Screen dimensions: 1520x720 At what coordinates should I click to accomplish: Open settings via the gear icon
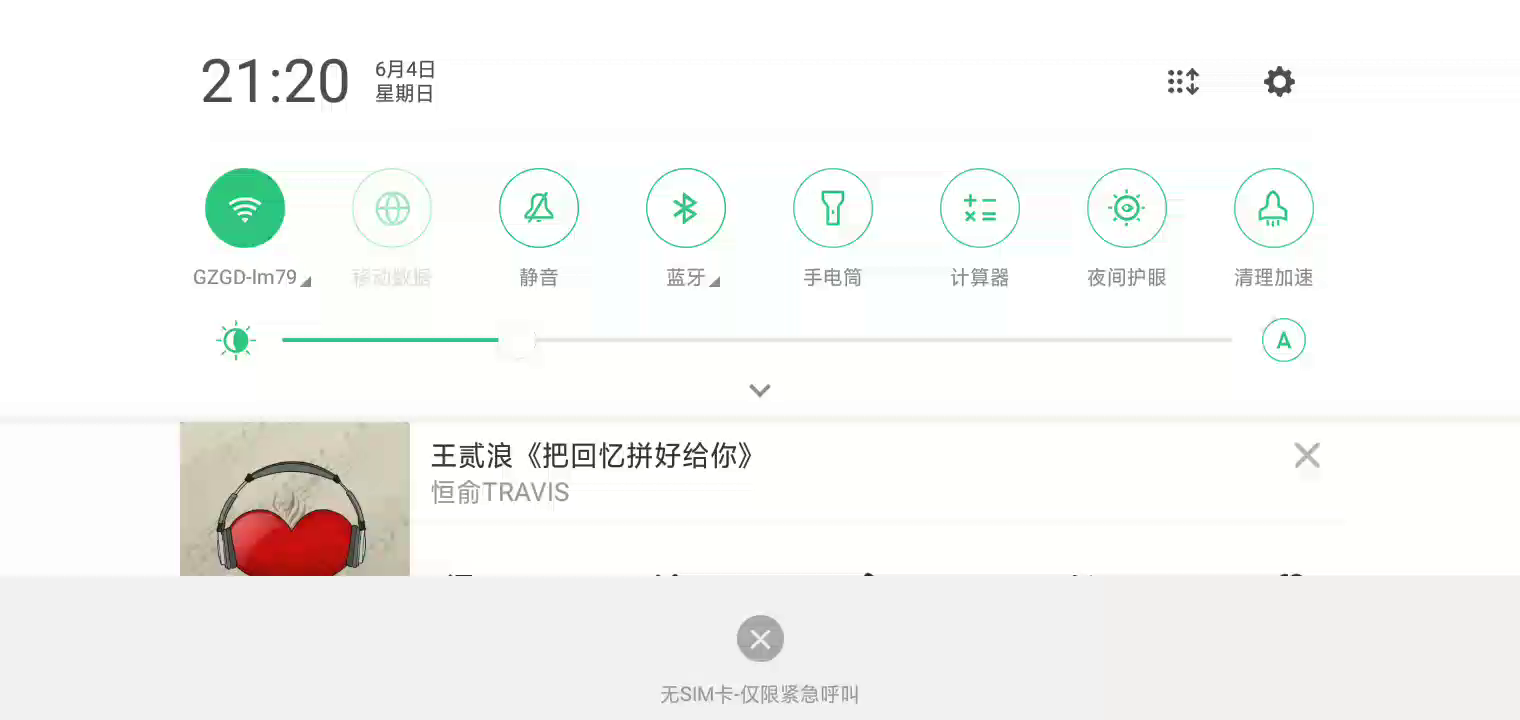click(x=1279, y=82)
